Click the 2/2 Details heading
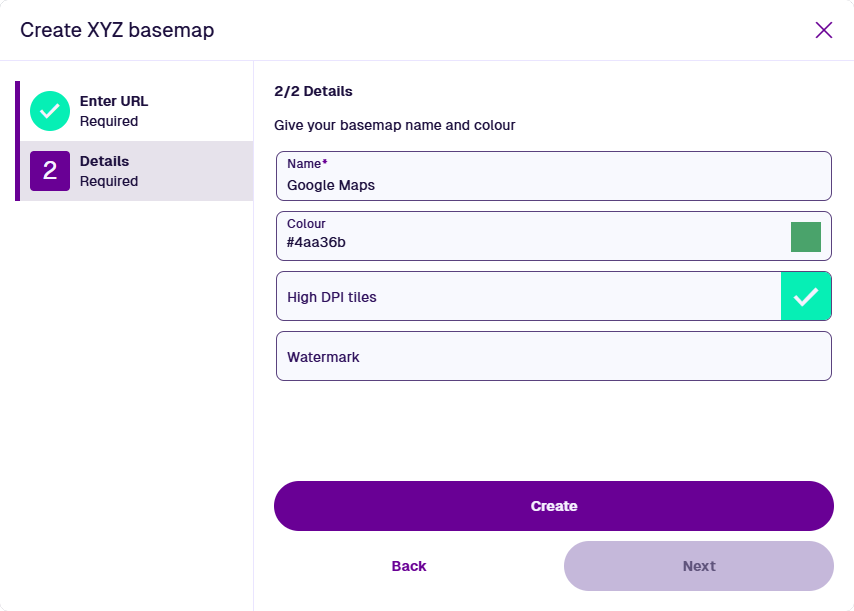 point(313,91)
